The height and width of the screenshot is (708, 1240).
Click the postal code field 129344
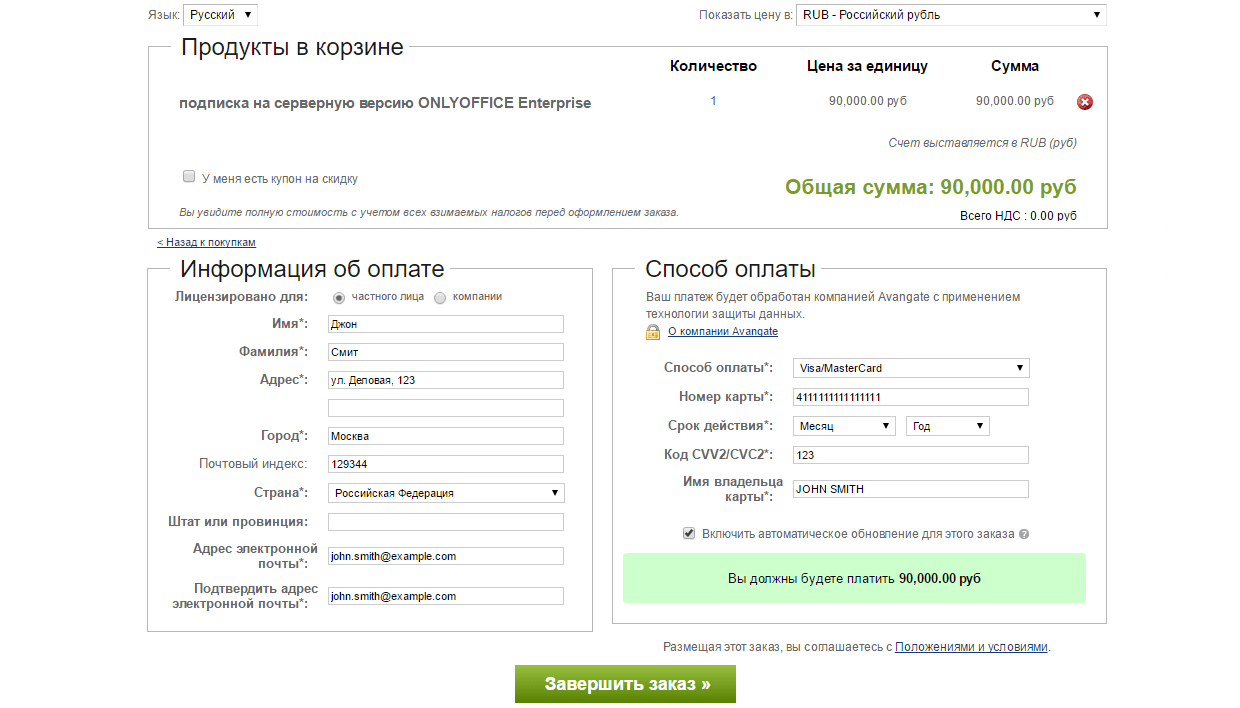pyautogui.click(x=446, y=464)
